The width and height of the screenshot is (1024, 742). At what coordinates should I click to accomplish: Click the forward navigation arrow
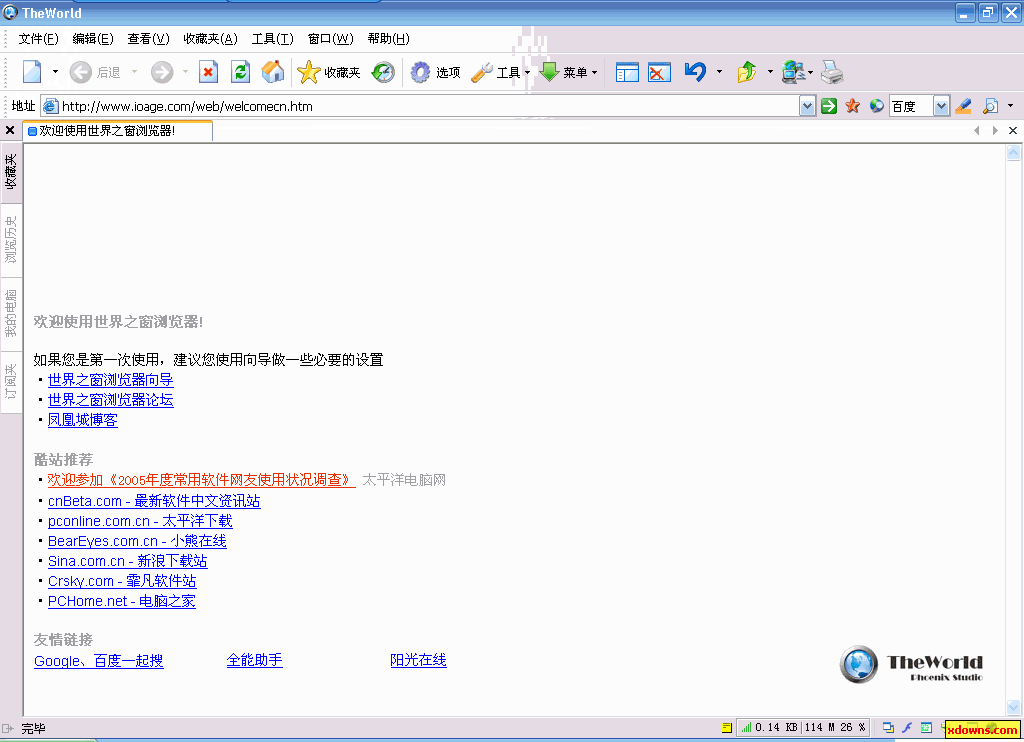162,72
